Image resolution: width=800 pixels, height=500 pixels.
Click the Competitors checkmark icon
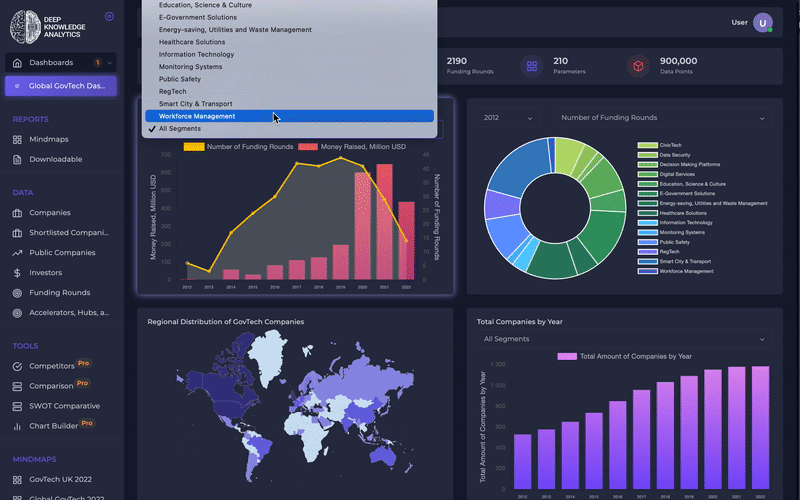point(17,366)
